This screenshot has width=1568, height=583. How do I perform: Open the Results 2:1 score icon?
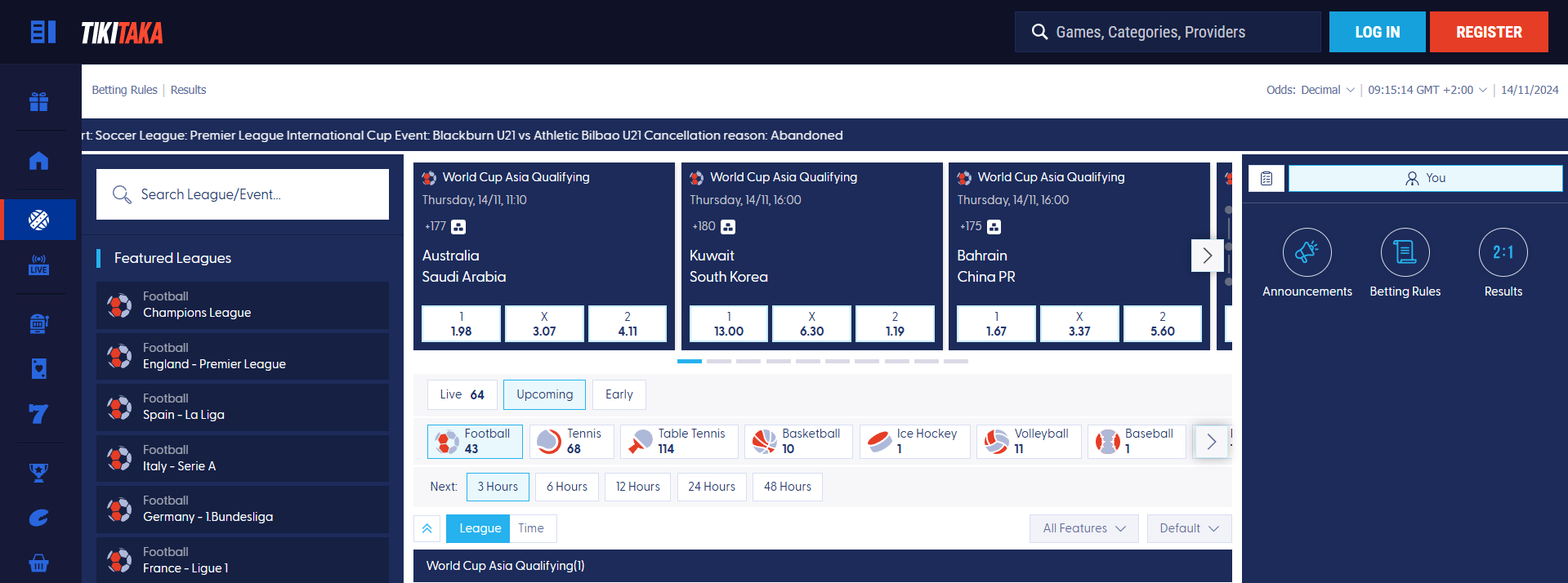pos(1503,252)
